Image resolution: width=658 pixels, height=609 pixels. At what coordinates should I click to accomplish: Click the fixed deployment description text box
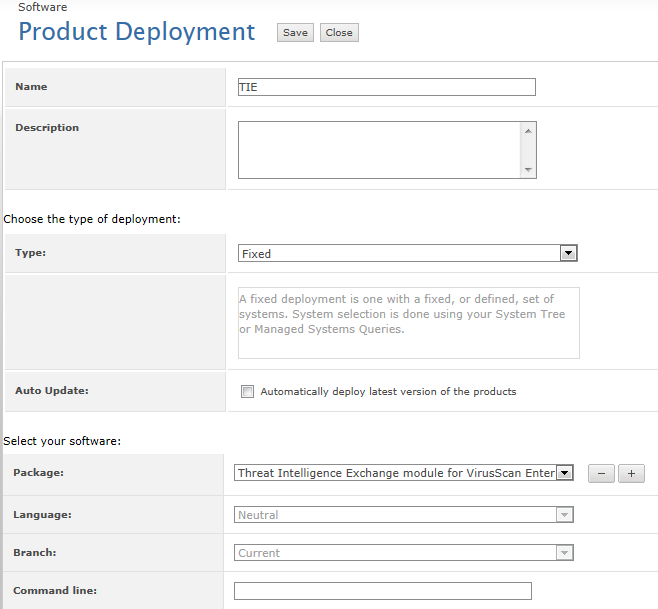click(409, 323)
